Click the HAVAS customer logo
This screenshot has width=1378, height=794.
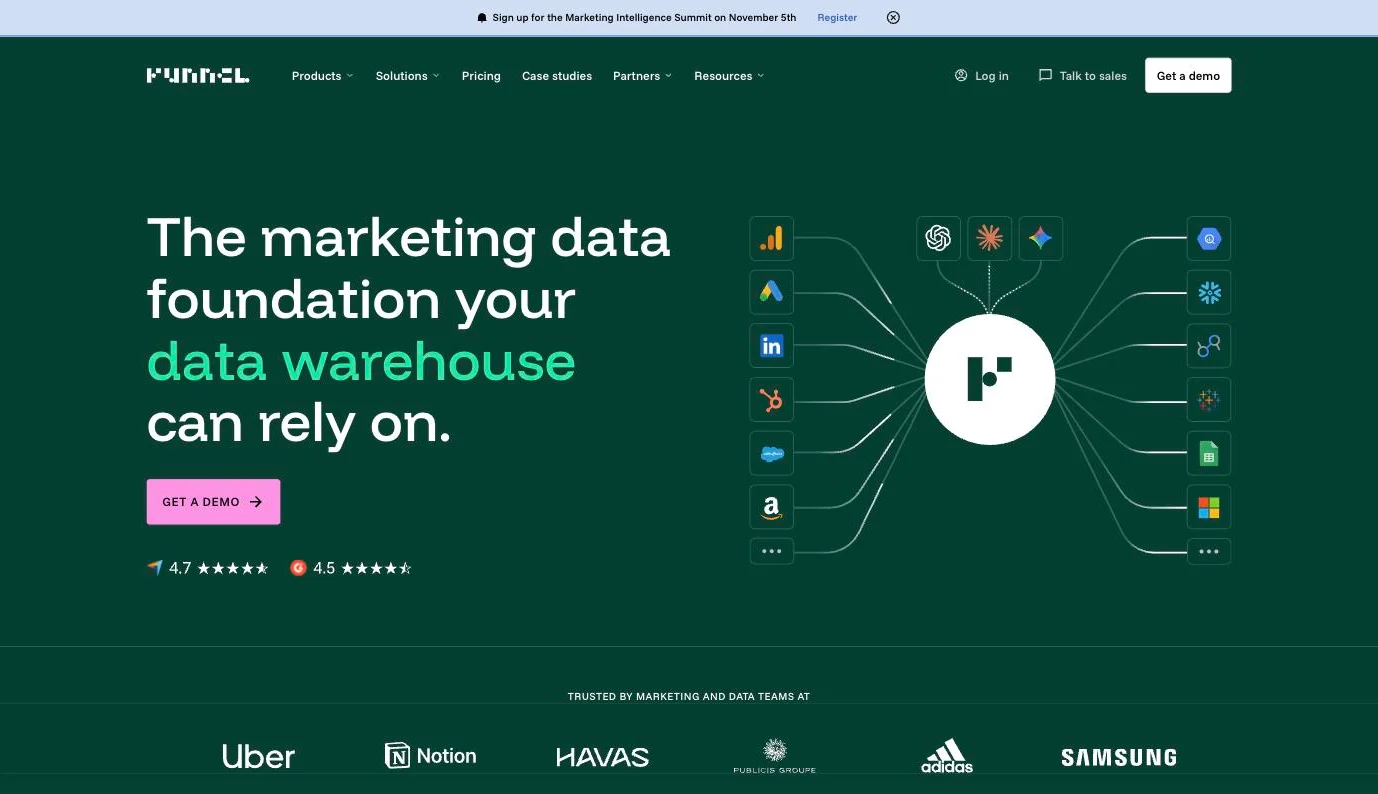tap(603, 757)
